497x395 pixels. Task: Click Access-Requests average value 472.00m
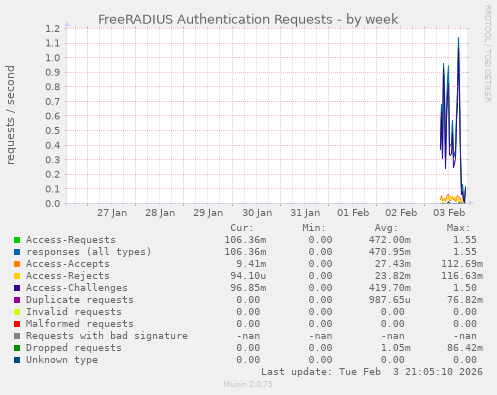(x=389, y=240)
